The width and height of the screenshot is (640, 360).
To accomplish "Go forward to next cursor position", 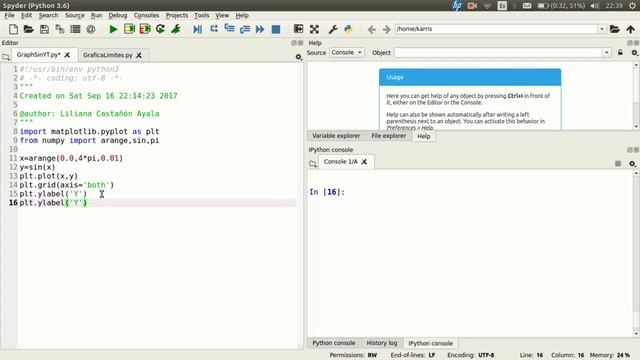I will [386, 29].
